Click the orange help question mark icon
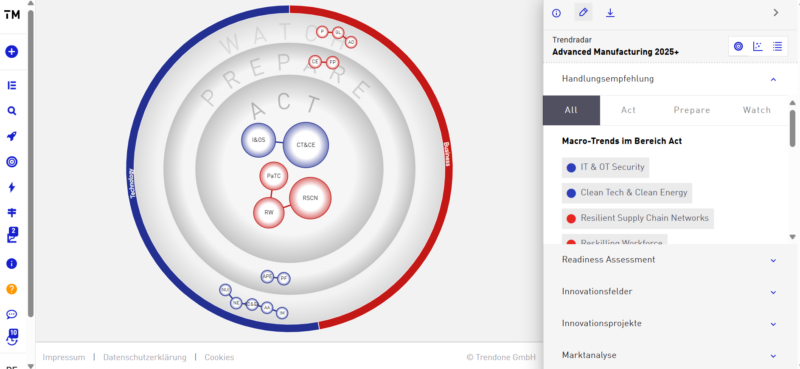 [x=12, y=289]
